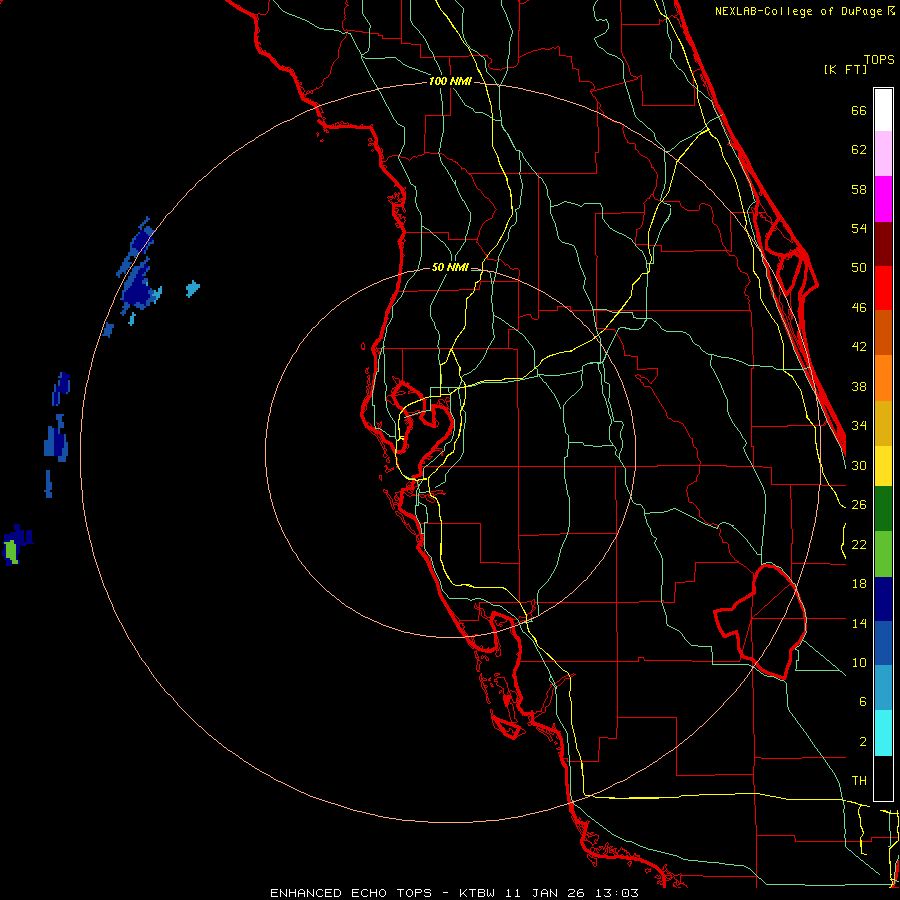Click the white legend swatch beside 66
900x900 pixels.
tap(883, 110)
